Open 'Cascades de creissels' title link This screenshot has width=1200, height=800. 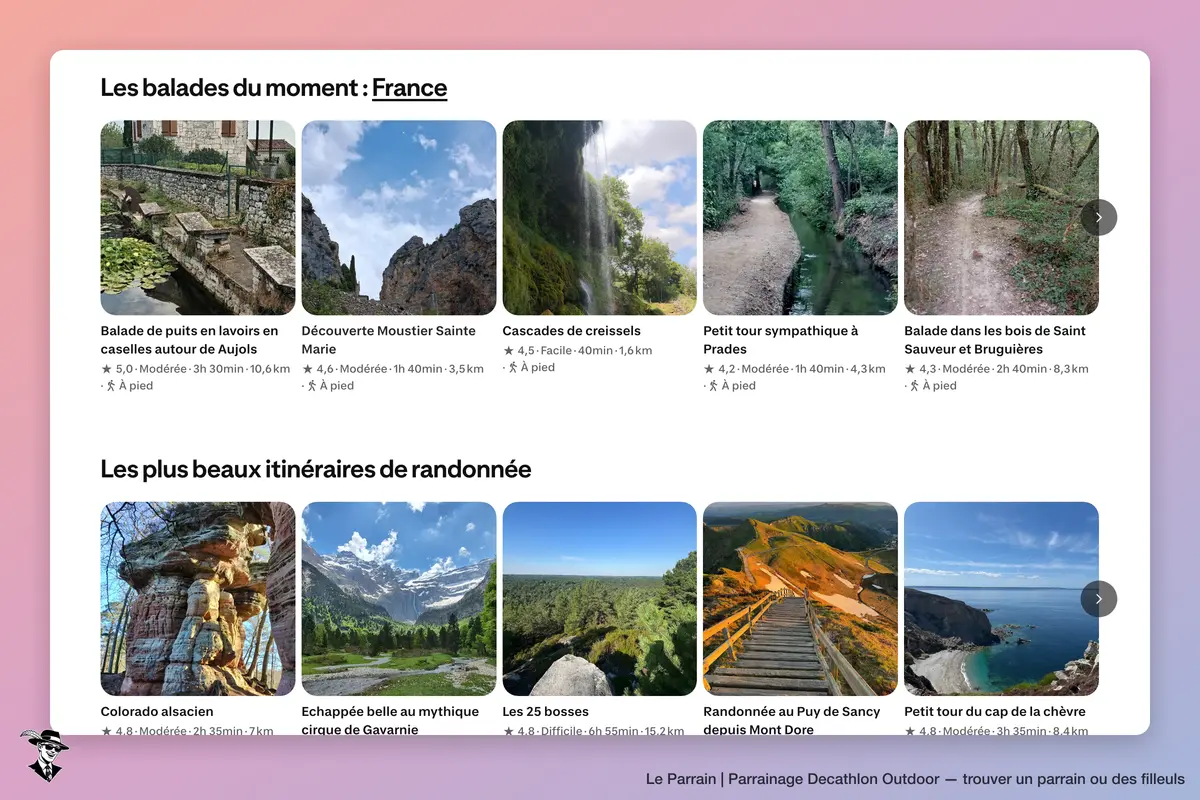[x=572, y=331]
